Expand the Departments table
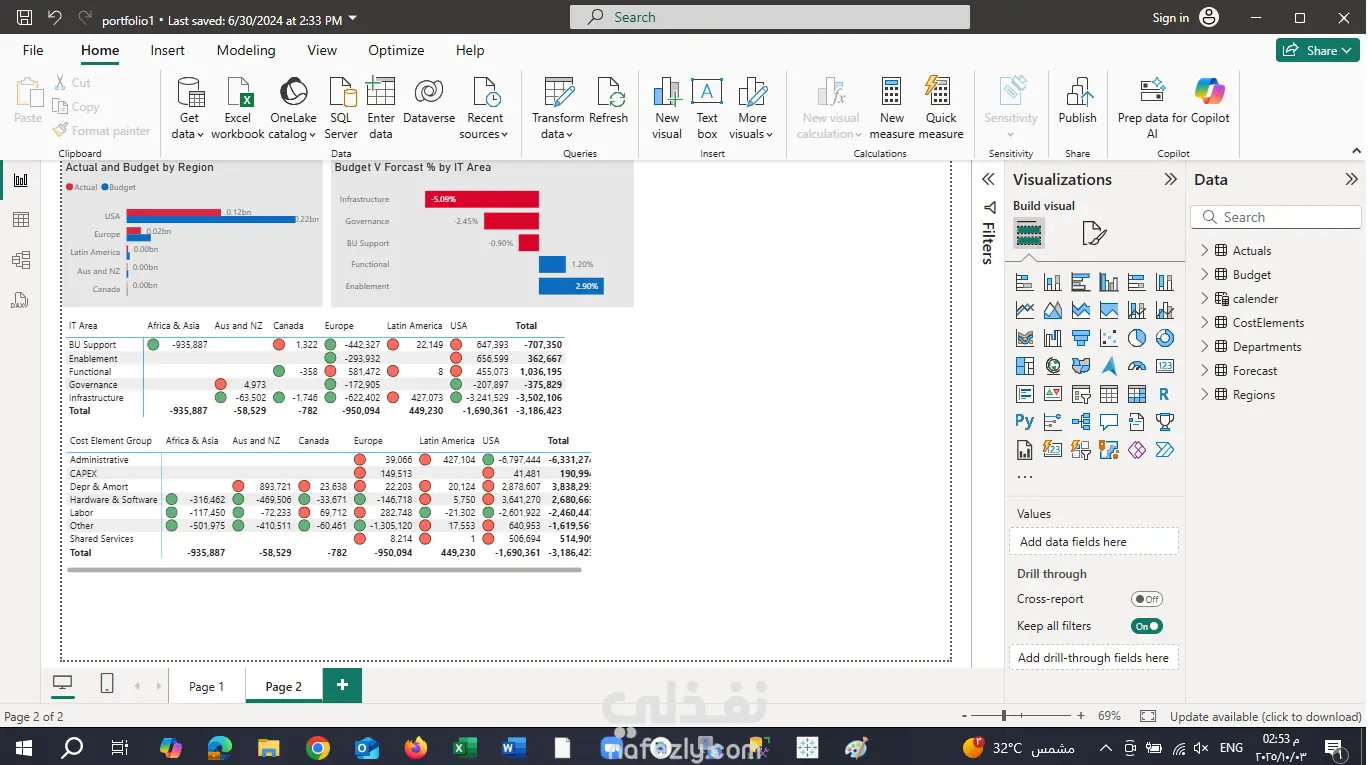1369x765 pixels. (1205, 346)
